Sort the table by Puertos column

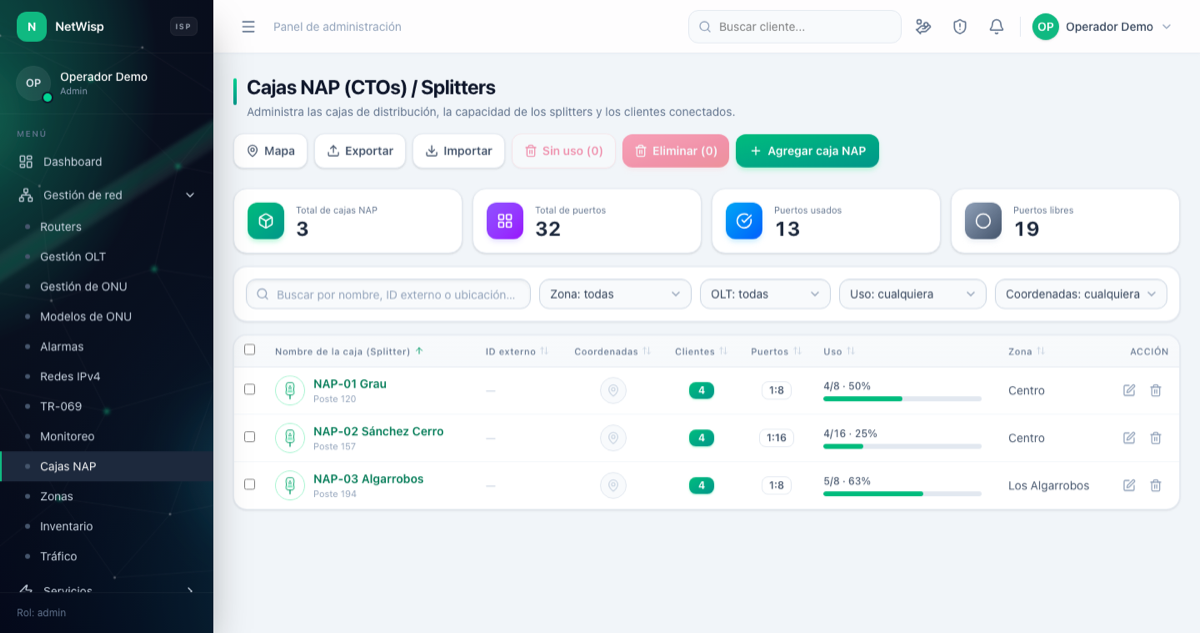[777, 351]
